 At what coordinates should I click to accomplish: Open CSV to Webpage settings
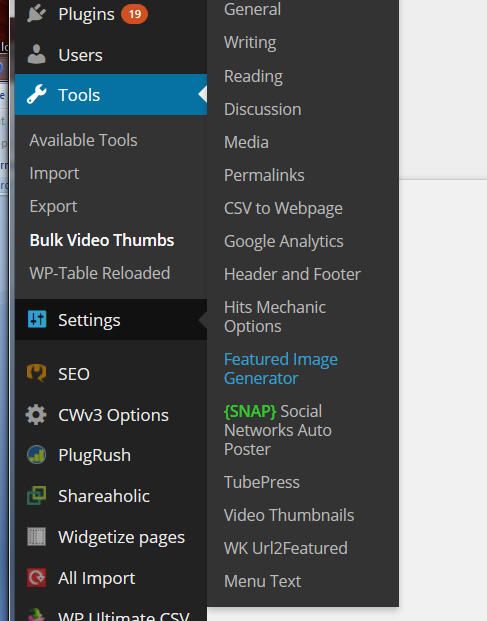coord(283,208)
